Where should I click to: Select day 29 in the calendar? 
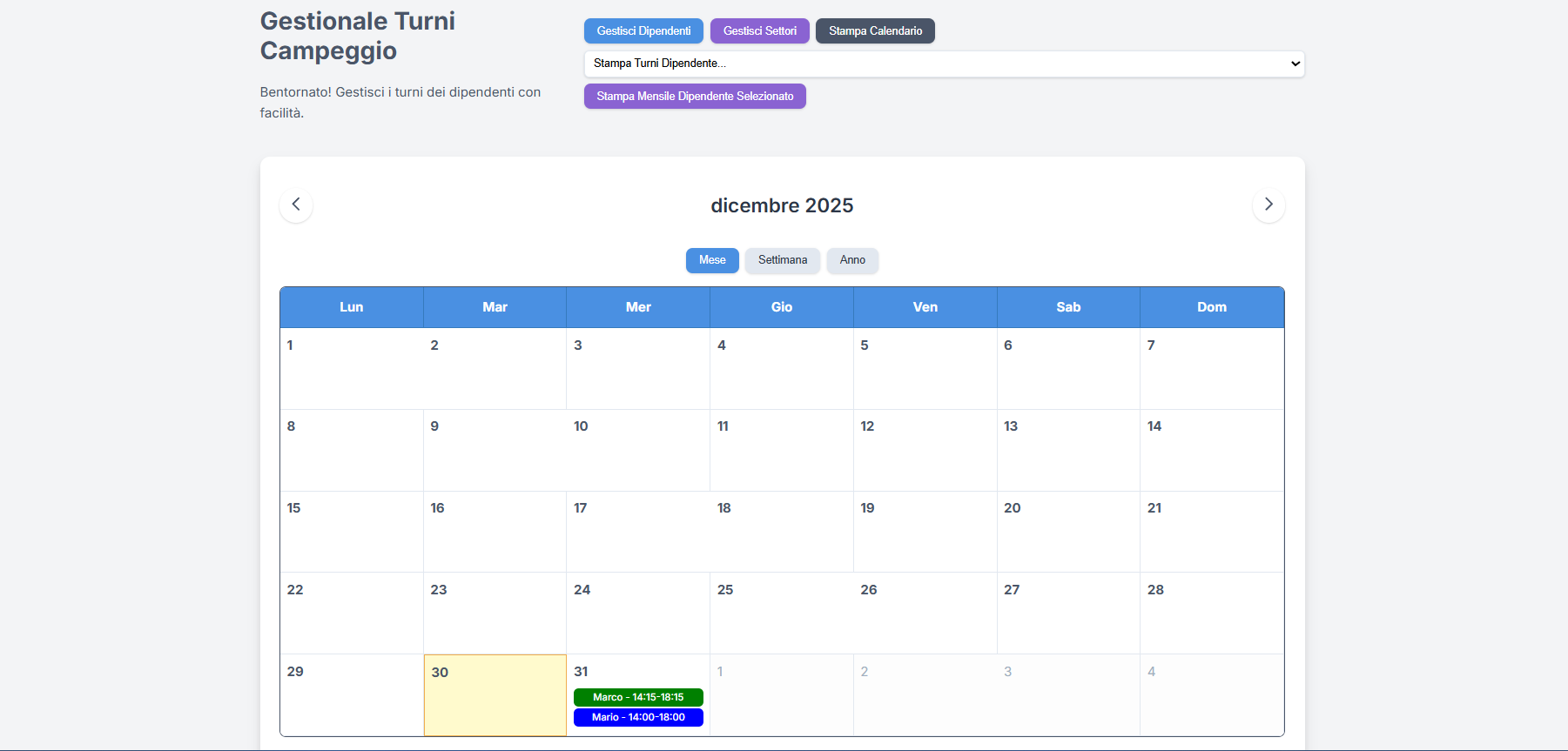(x=352, y=694)
